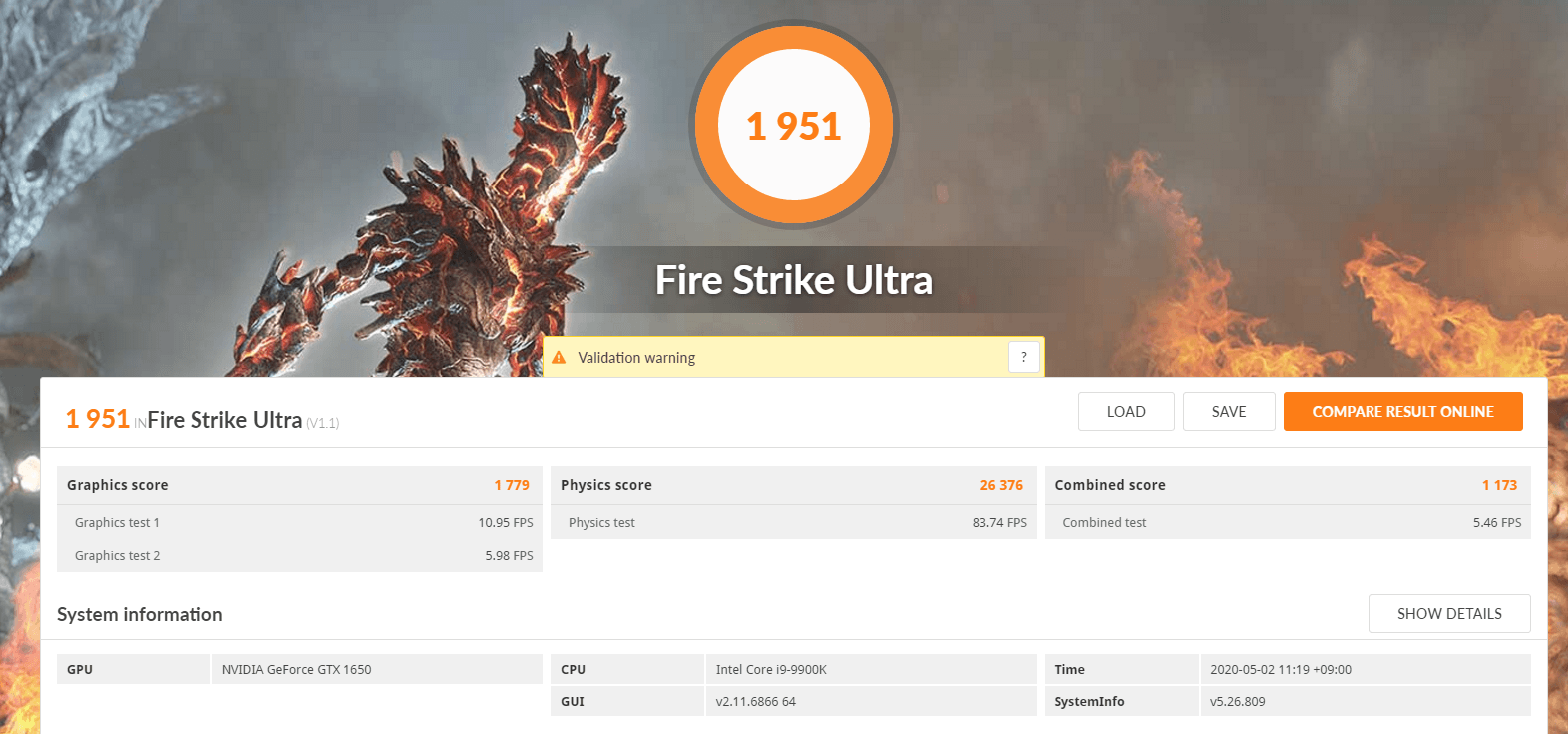Click the SAVE button
1568x734 pixels.
point(1229,412)
